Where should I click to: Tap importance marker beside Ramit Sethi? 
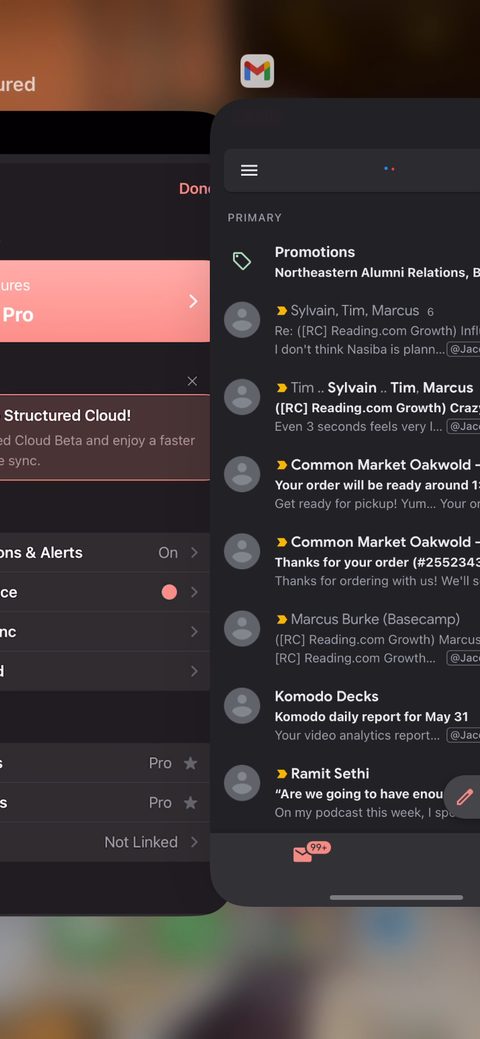(282, 774)
